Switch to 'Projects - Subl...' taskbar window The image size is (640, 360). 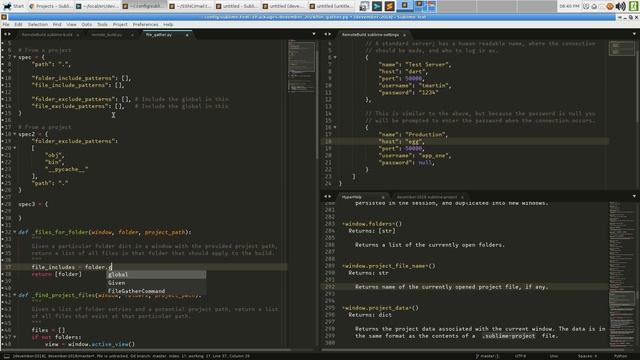(51, 6)
